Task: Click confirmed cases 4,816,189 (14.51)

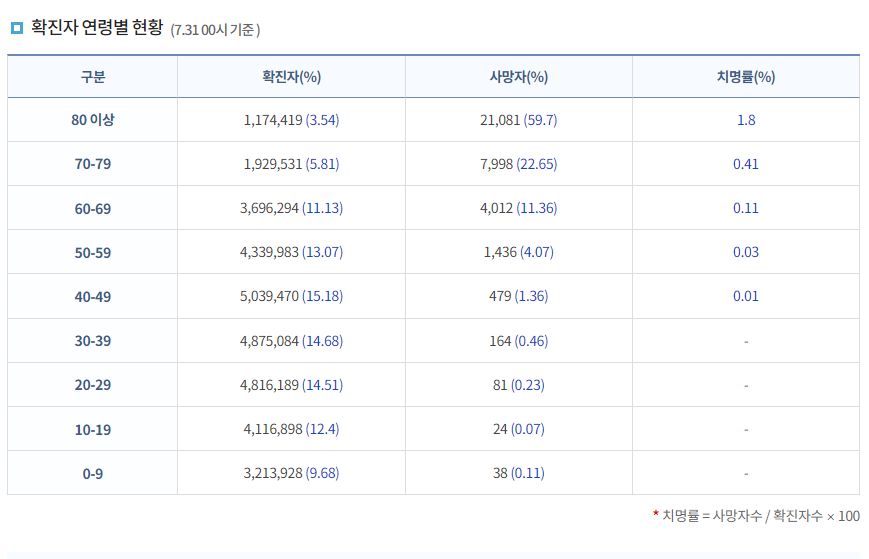Action: click(292, 384)
